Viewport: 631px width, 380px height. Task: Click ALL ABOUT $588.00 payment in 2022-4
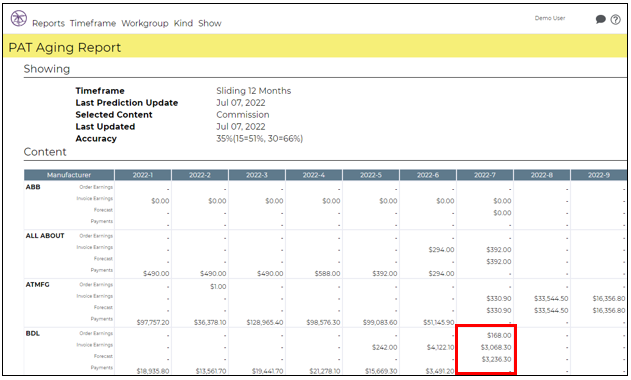pos(327,273)
